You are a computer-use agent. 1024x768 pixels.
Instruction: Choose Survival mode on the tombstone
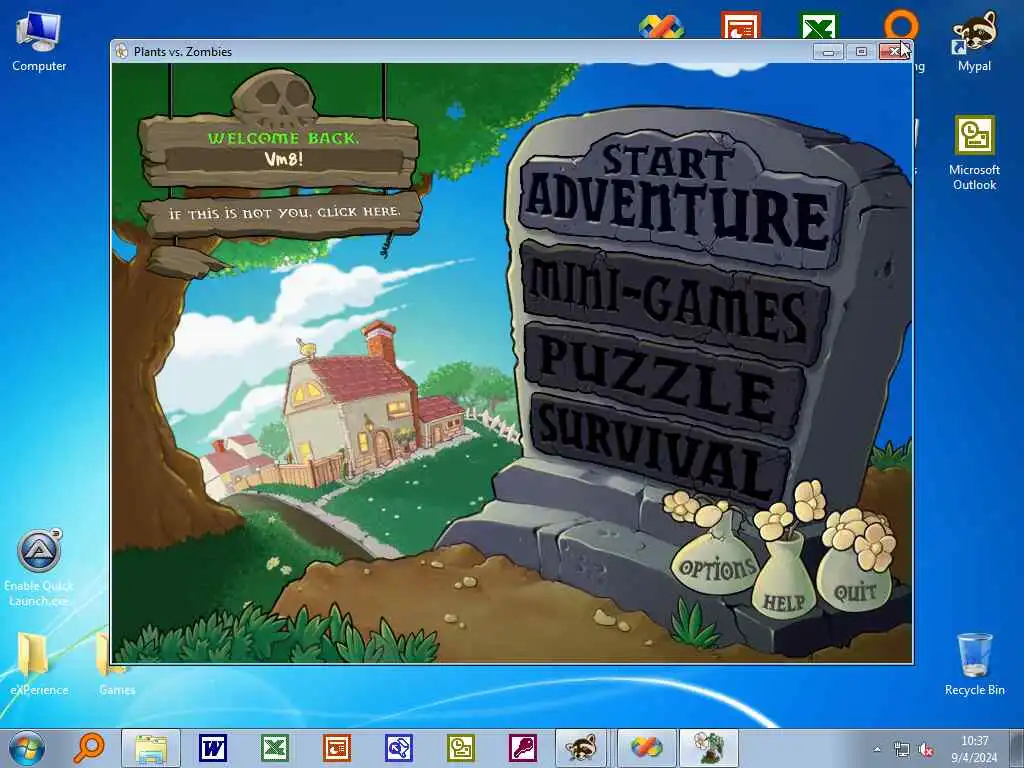click(x=660, y=451)
